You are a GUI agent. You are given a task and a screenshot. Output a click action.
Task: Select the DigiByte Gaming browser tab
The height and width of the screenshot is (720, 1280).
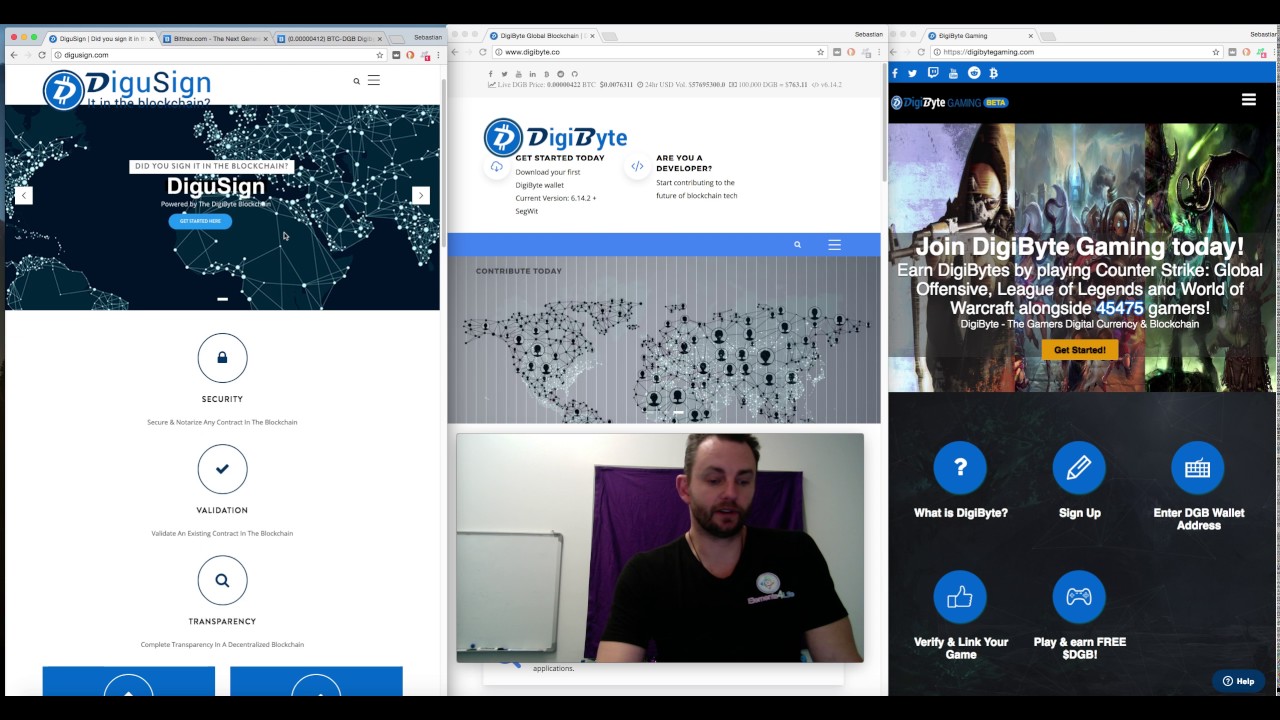(980, 36)
